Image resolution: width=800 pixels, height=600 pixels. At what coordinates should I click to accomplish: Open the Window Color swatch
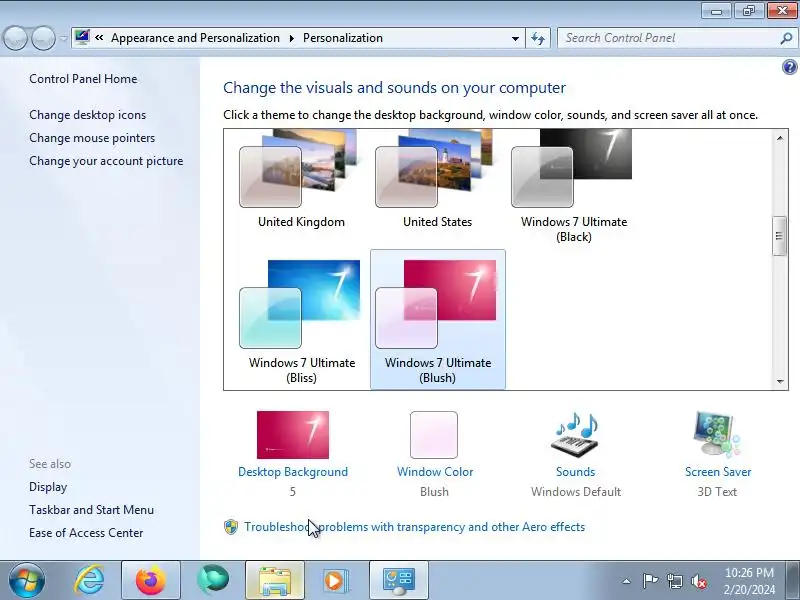click(x=434, y=435)
